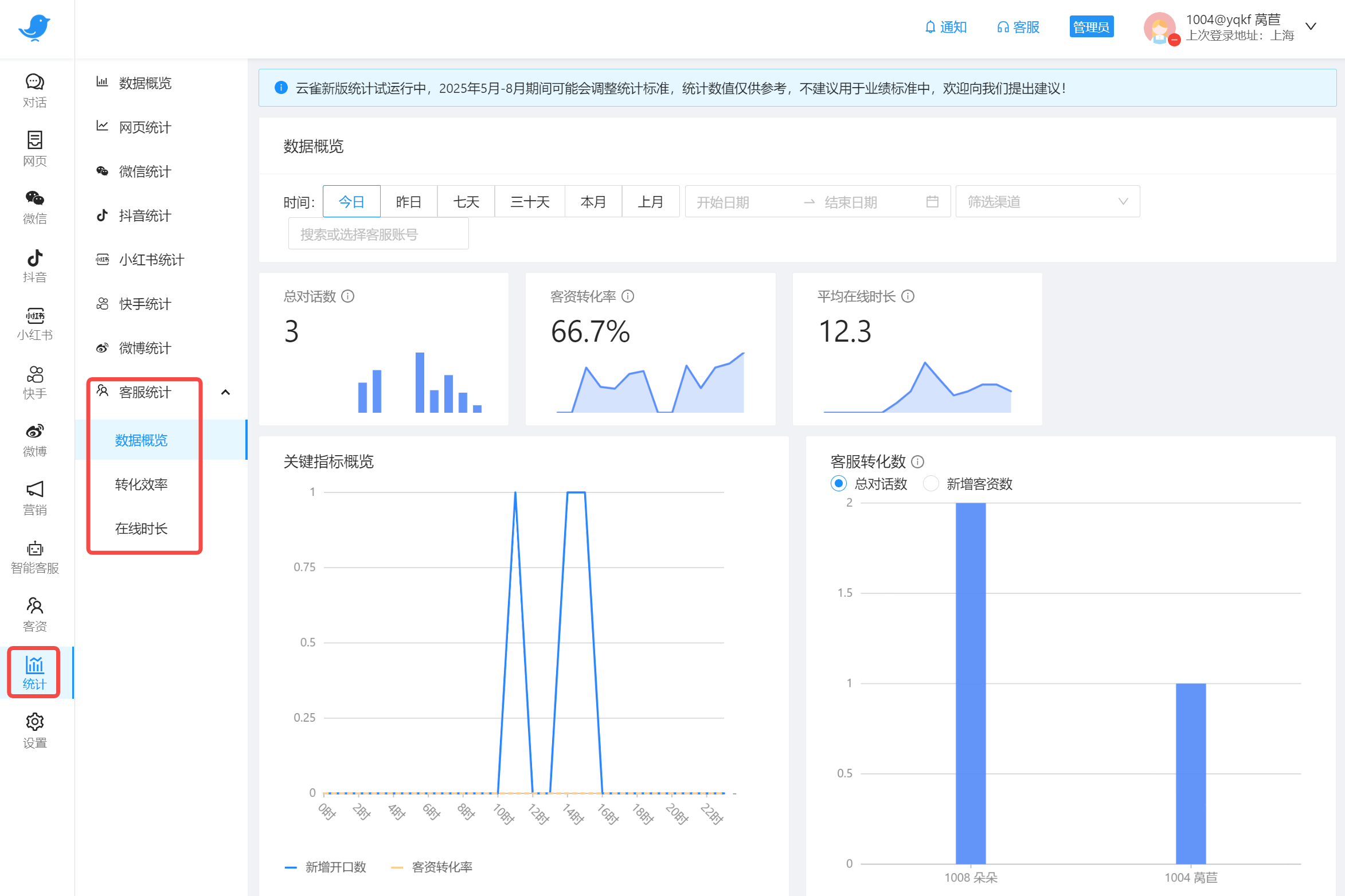This screenshot has width=1345, height=896.
Task: Open the 抖音 section from sidebar
Action: 34,265
